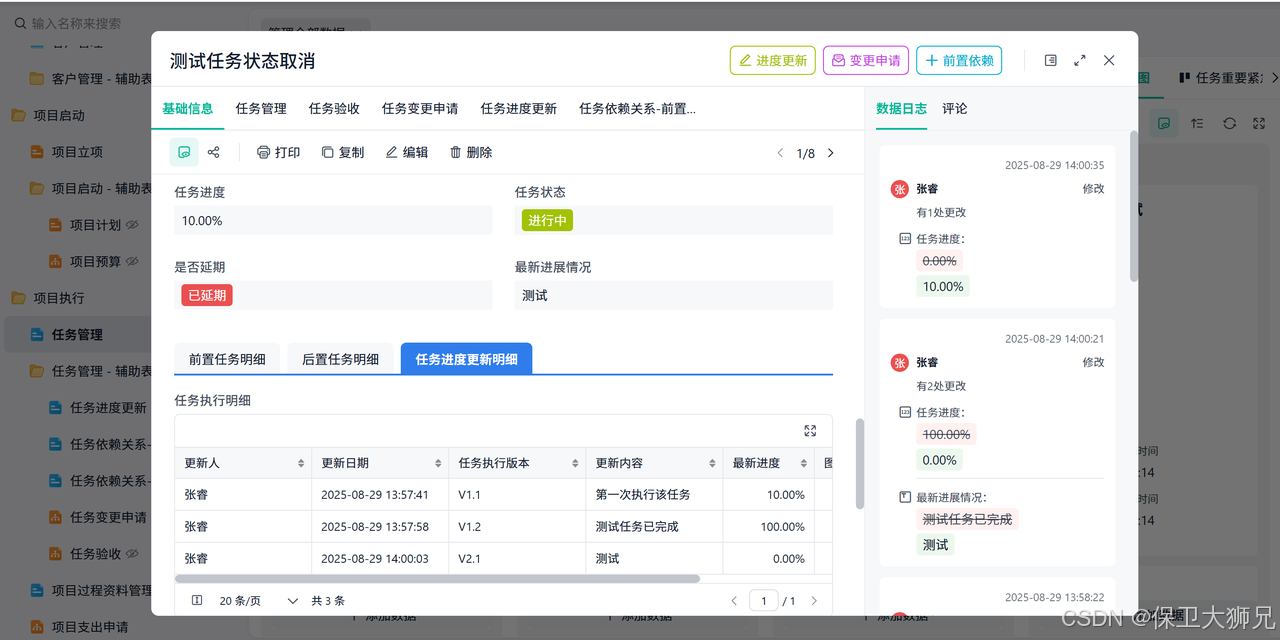Toggle visibility eye icon beside 项目预算
The width and height of the screenshot is (1280, 640).
point(132,261)
